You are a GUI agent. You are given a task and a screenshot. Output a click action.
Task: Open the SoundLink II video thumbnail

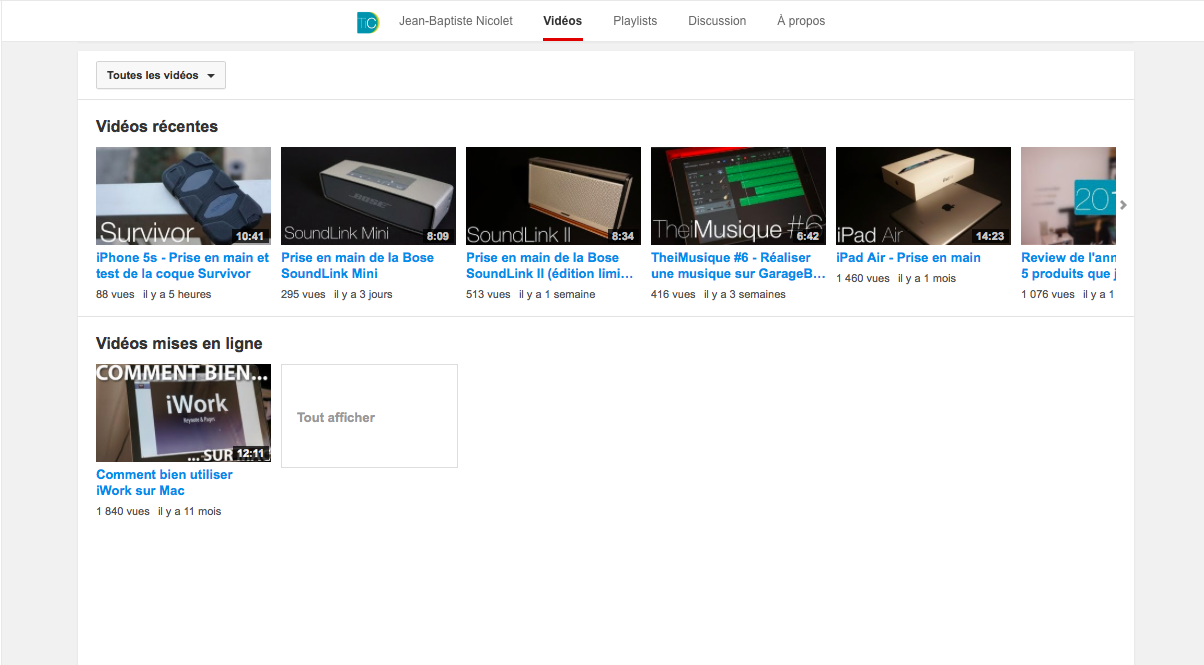pos(553,196)
